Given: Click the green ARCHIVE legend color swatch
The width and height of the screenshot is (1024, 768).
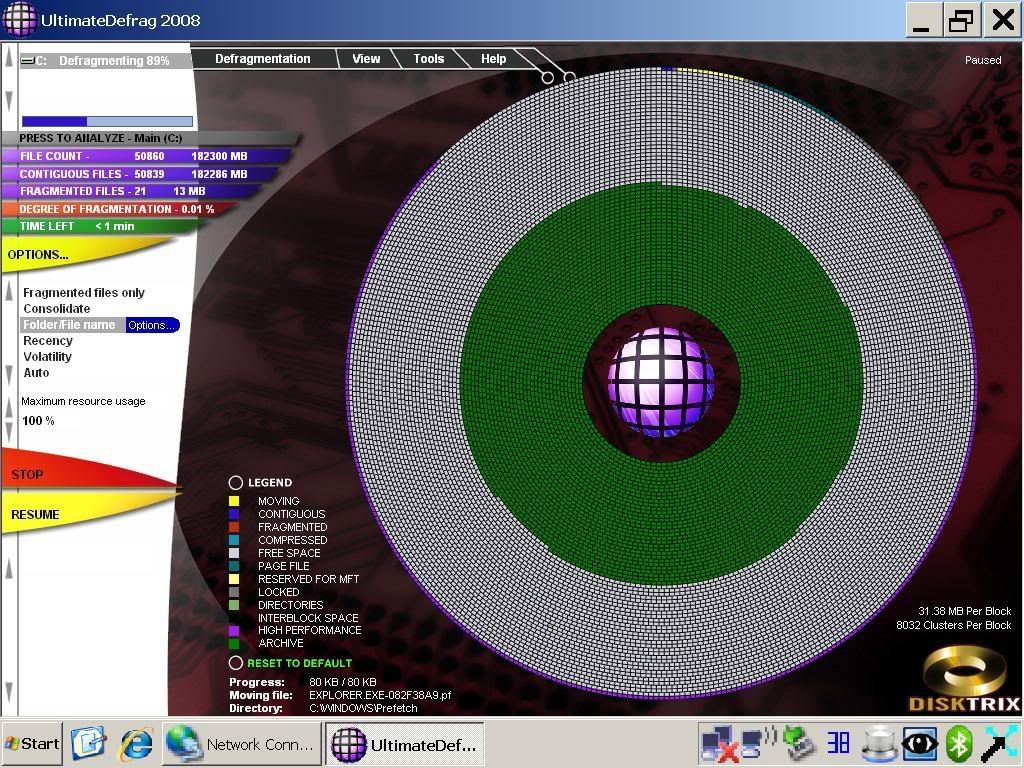Looking at the screenshot, I should click(234, 644).
